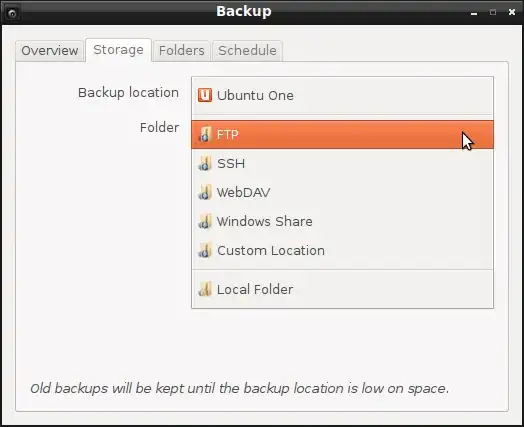Click the active Storage tab
Image resolution: width=524 pixels, height=427 pixels.
(x=118, y=50)
